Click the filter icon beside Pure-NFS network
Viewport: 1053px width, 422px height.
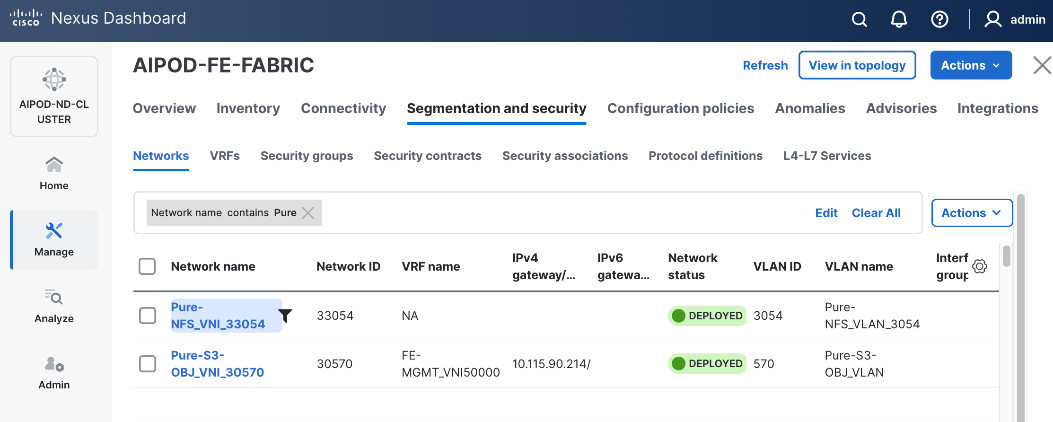click(285, 316)
